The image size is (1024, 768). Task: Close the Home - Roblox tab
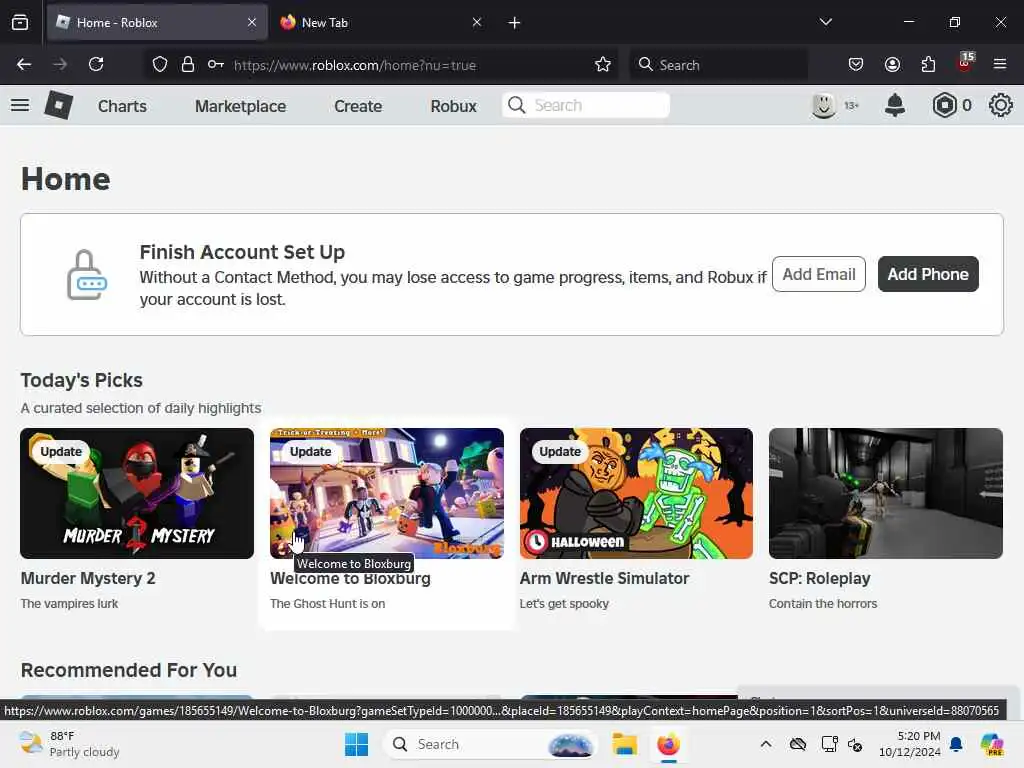(252, 22)
